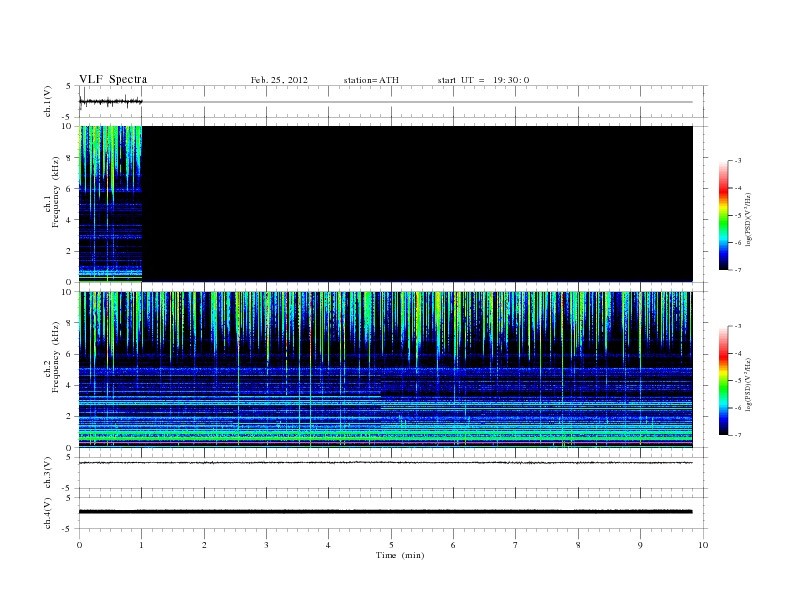The width and height of the screenshot is (792, 612).
Task: Click the 'ch.4(V)' axis label
Action: 47,513
